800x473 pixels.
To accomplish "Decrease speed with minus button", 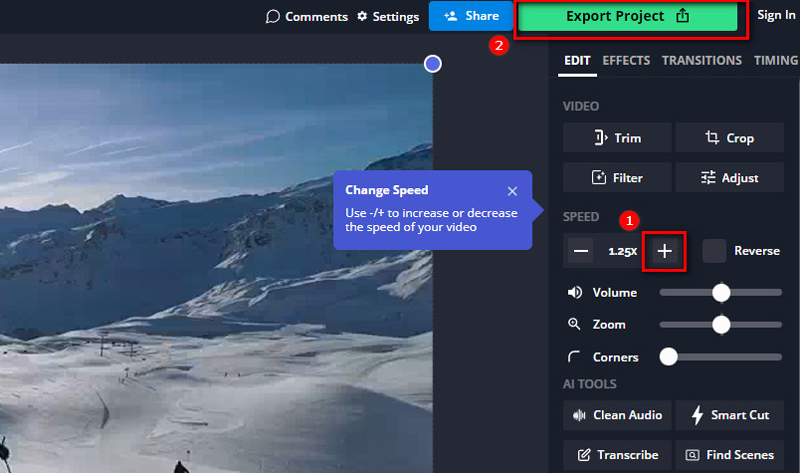I will tap(581, 251).
